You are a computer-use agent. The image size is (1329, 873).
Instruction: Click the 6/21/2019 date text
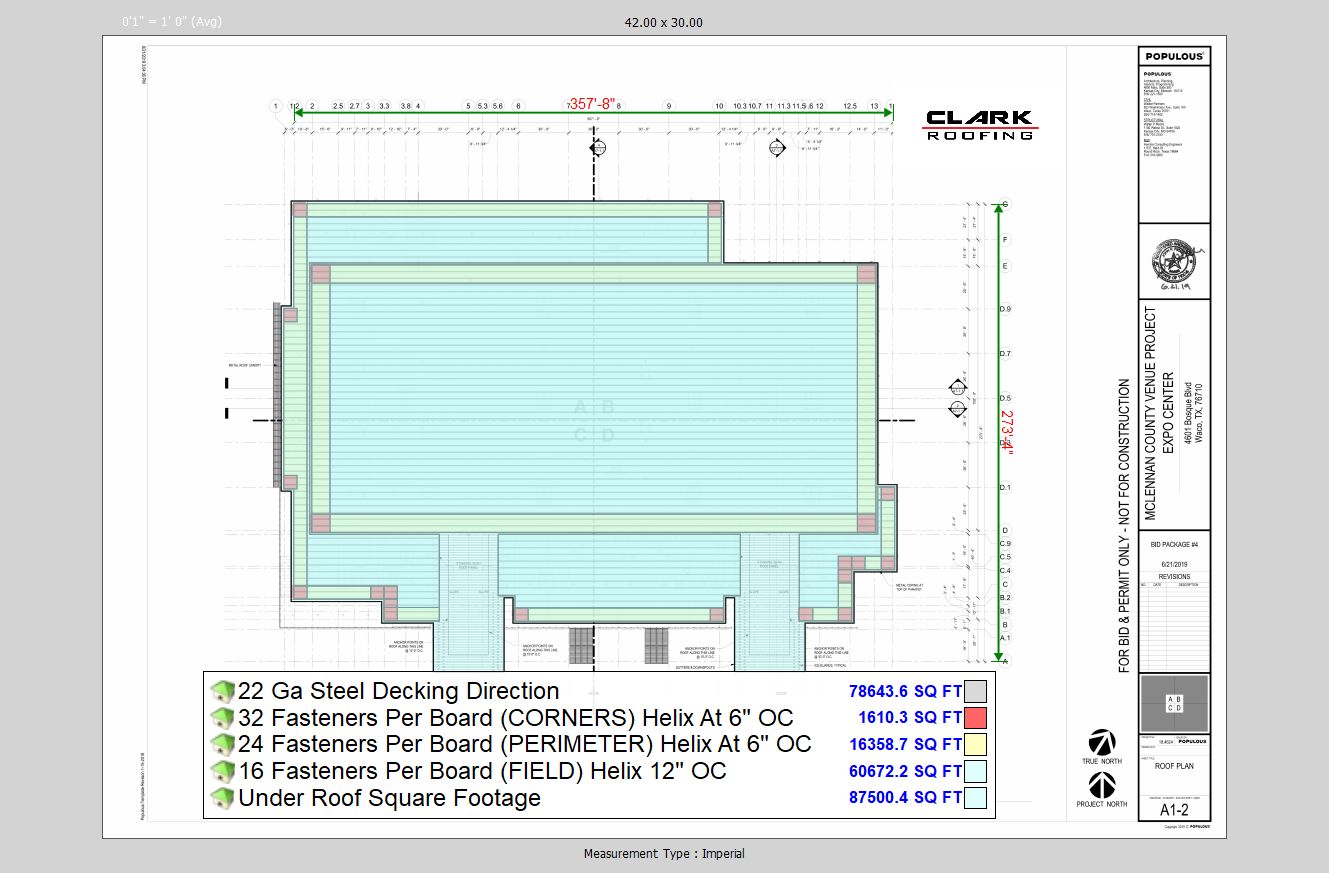(1174, 566)
